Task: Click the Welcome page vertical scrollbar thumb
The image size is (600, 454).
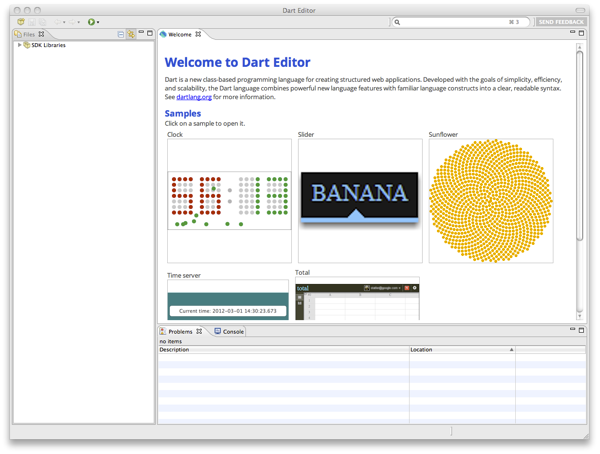Action: [580, 145]
